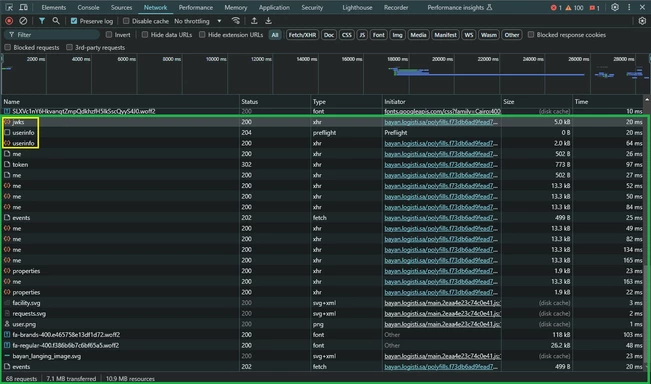This screenshot has width=651, height=384.
Task: Filter requests by CSS type
Action: pyautogui.click(x=347, y=35)
